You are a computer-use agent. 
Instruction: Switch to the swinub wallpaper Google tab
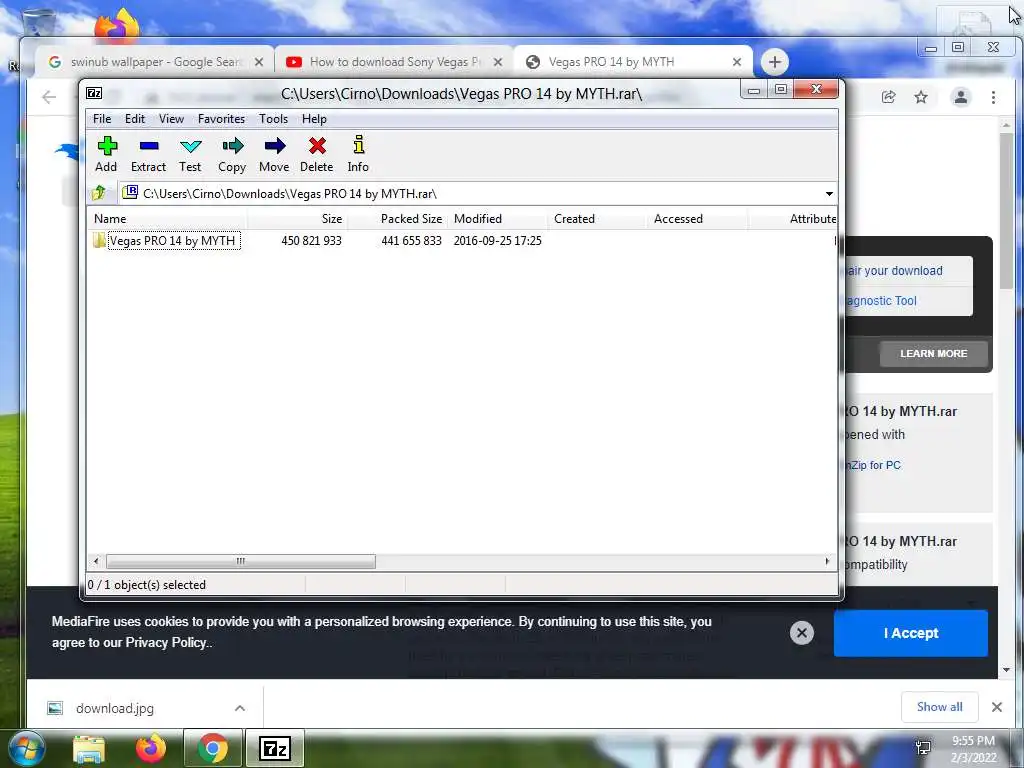[x=153, y=62]
